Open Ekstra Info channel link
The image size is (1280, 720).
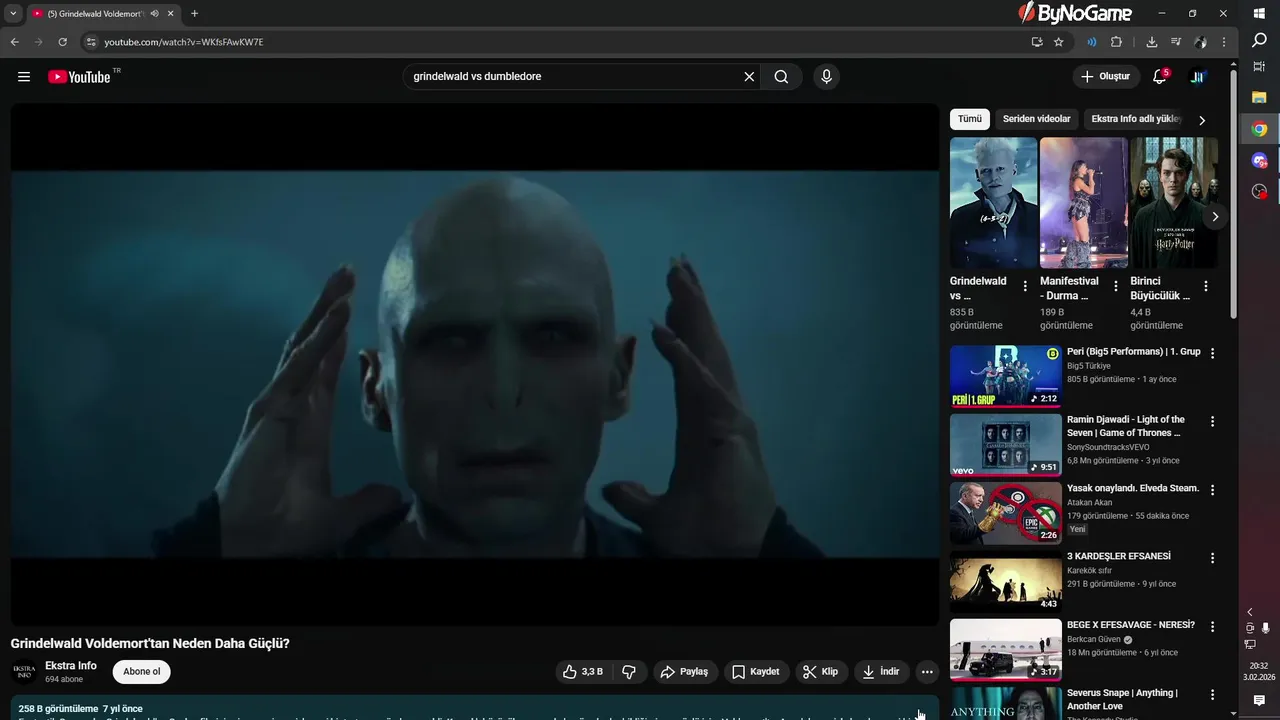tap(71, 666)
